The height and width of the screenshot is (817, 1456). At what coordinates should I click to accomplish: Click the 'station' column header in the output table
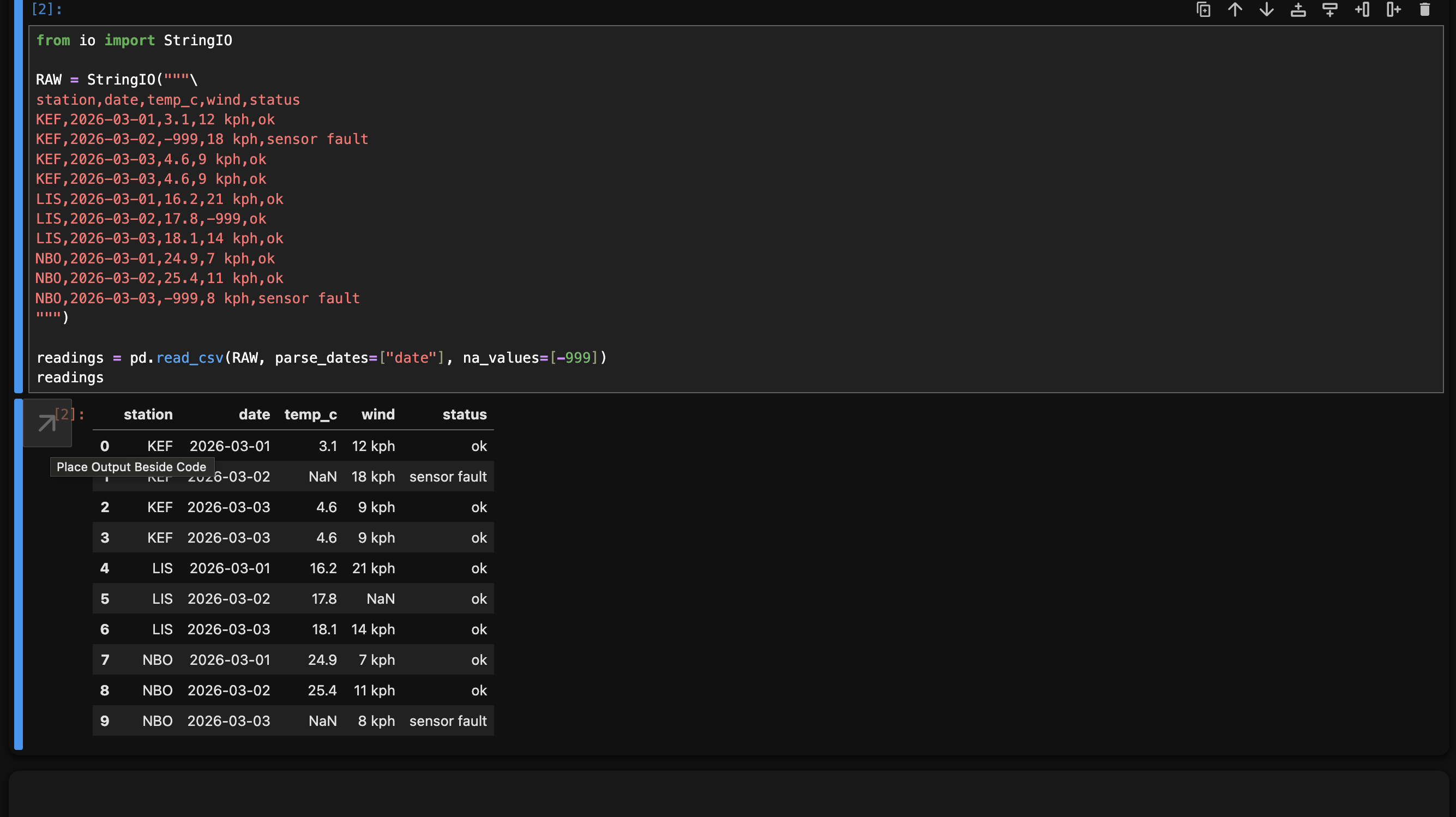[x=148, y=414]
